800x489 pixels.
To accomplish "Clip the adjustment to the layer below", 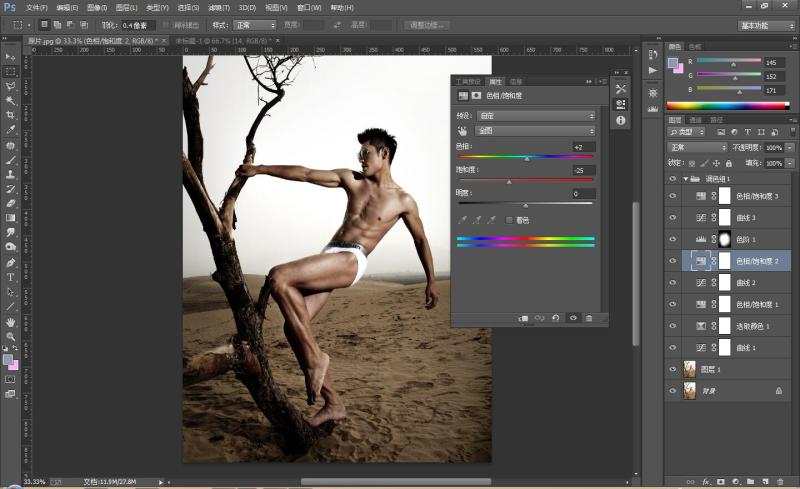I will [x=523, y=318].
